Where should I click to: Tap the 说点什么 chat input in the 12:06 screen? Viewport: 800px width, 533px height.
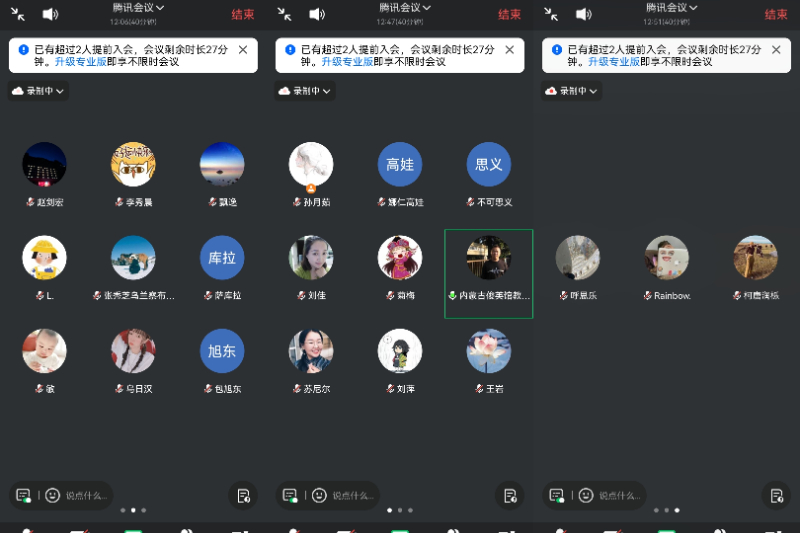(86, 495)
